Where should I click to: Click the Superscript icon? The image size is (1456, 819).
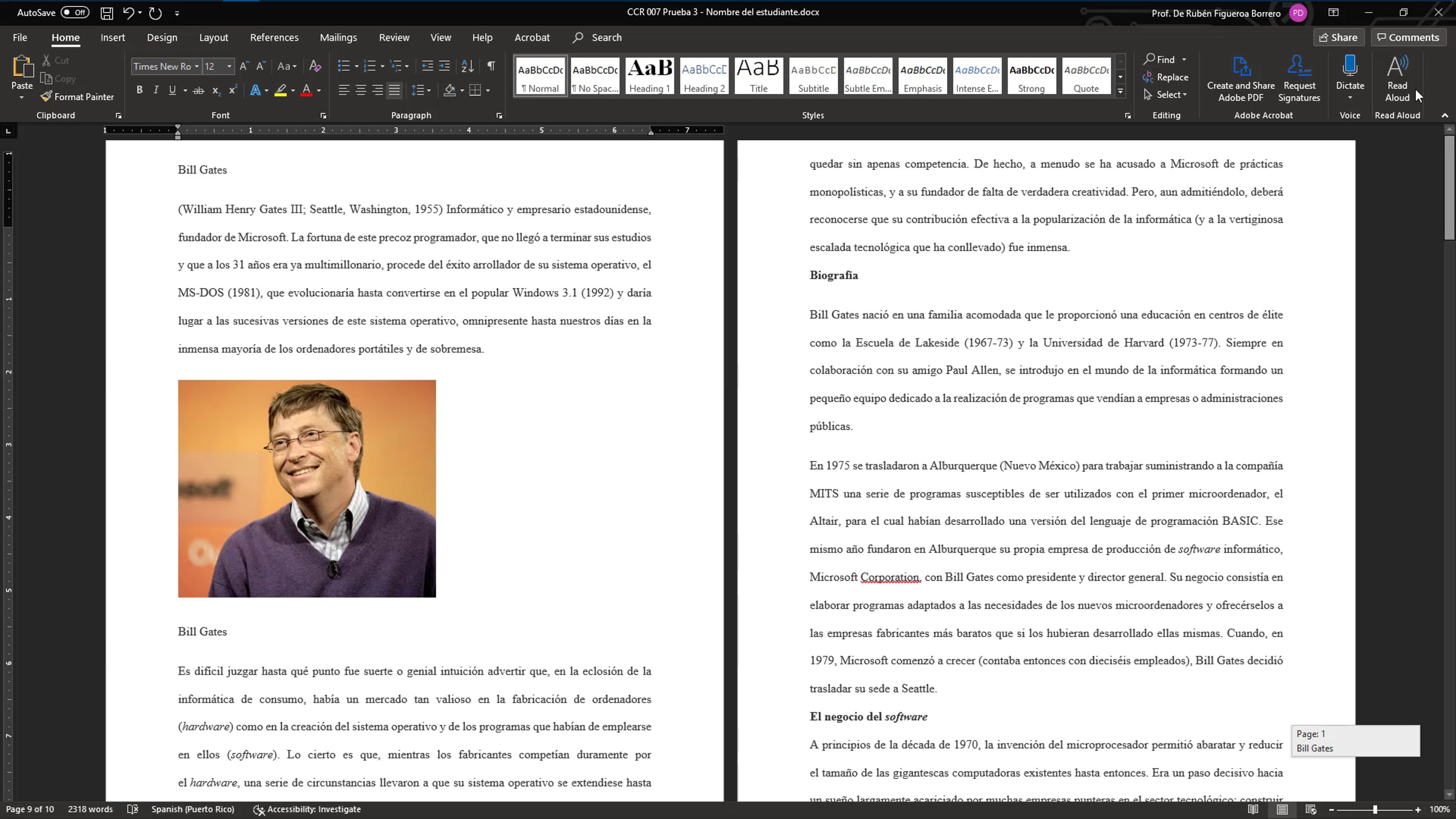232,90
